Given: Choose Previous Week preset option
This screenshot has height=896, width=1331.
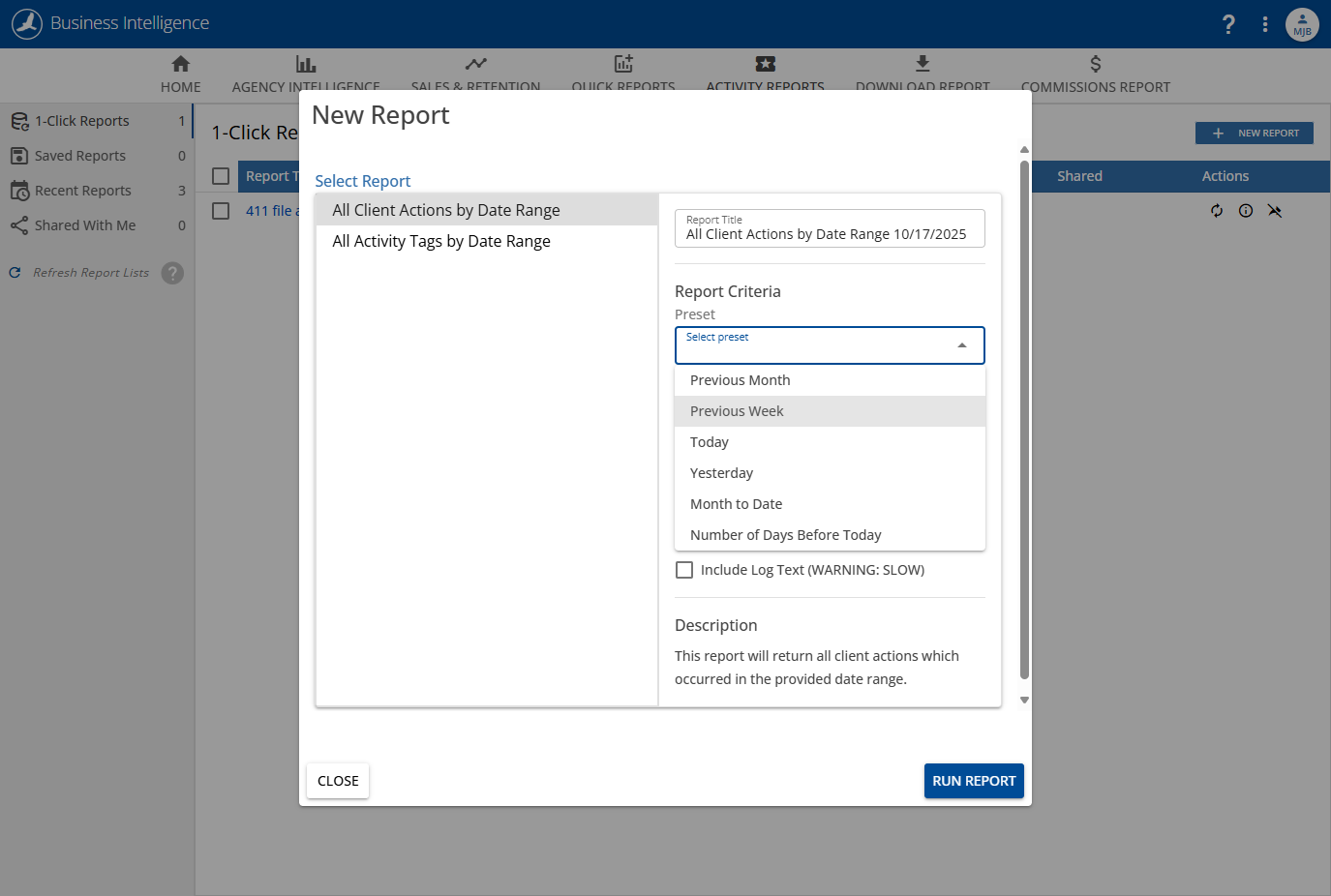Looking at the screenshot, I should click(830, 411).
